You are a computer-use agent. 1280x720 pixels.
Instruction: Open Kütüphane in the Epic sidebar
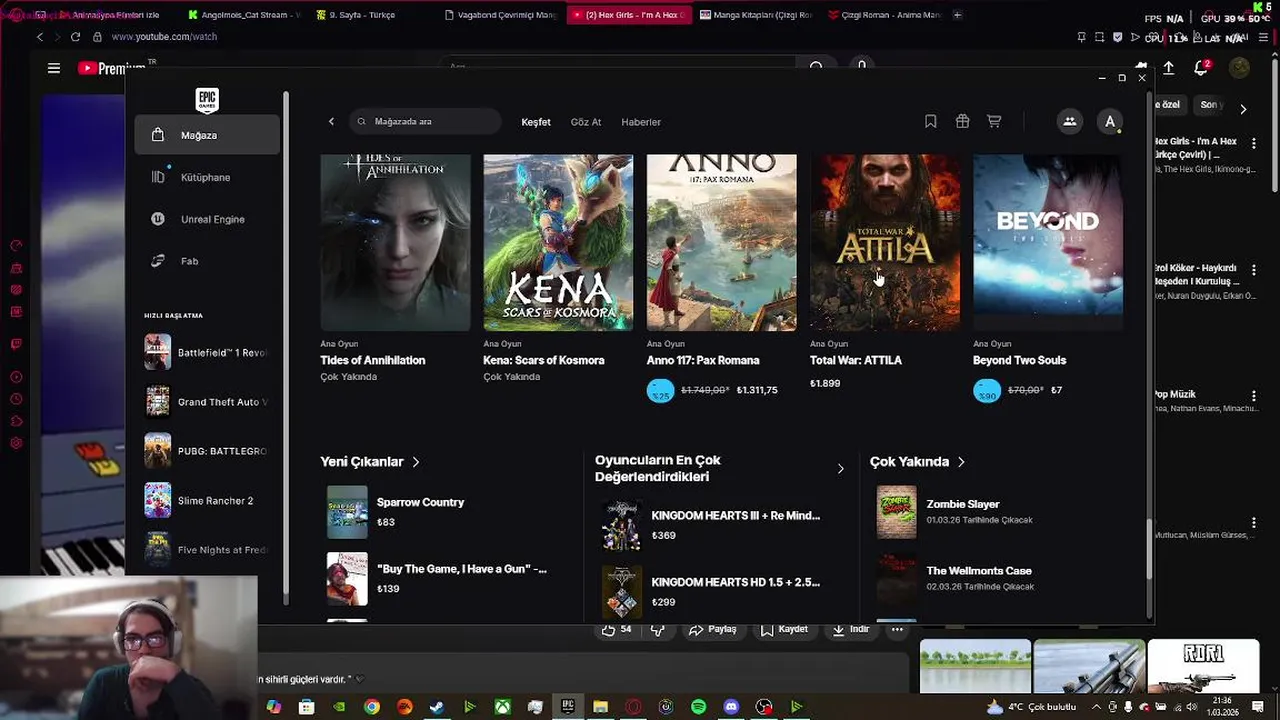click(207, 177)
